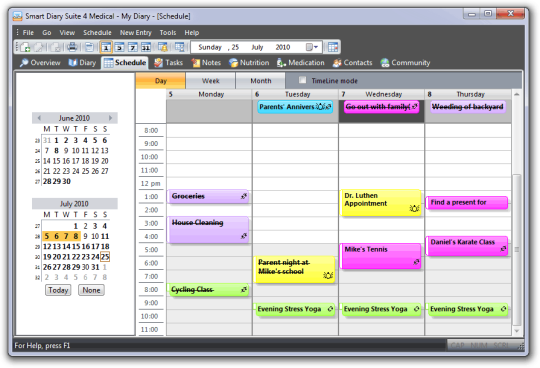Image resolution: width=540 pixels, height=368 pixels.
Task: Open the View menu
Action: click(x=67, y=32)
